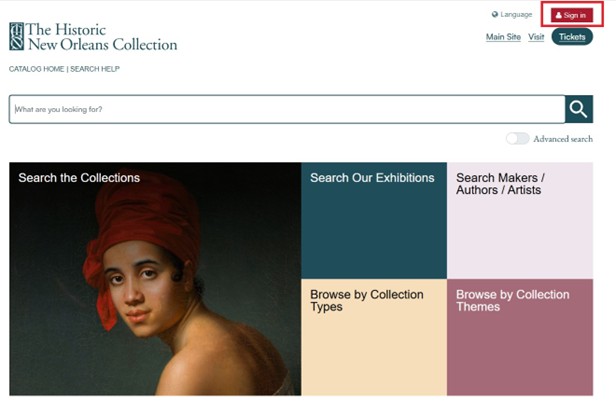The image size is (616, 414).
Task: Go to the Main Site link
Action: coord(503,37)
